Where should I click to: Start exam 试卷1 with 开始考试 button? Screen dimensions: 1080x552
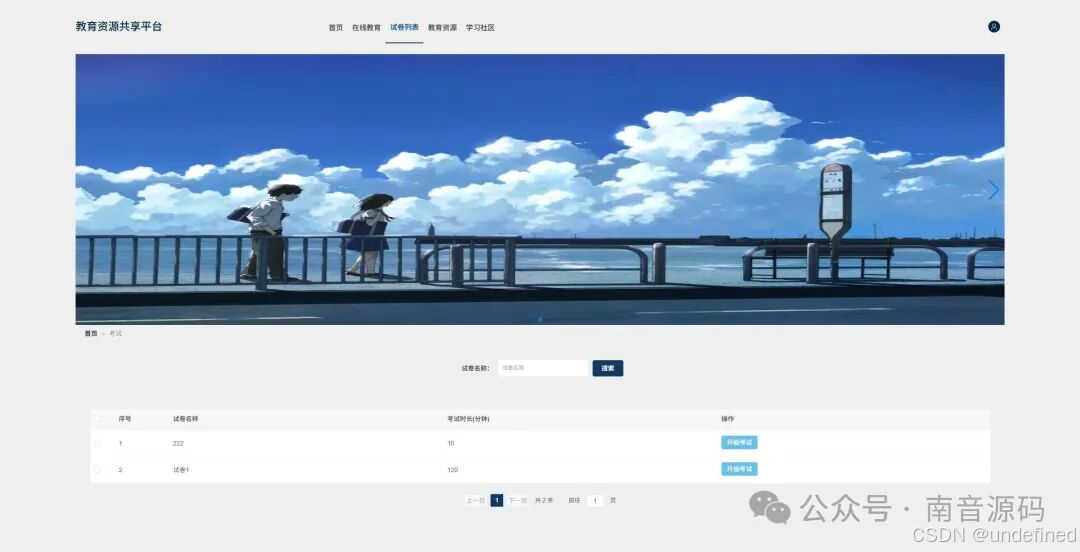coord(739,469)
